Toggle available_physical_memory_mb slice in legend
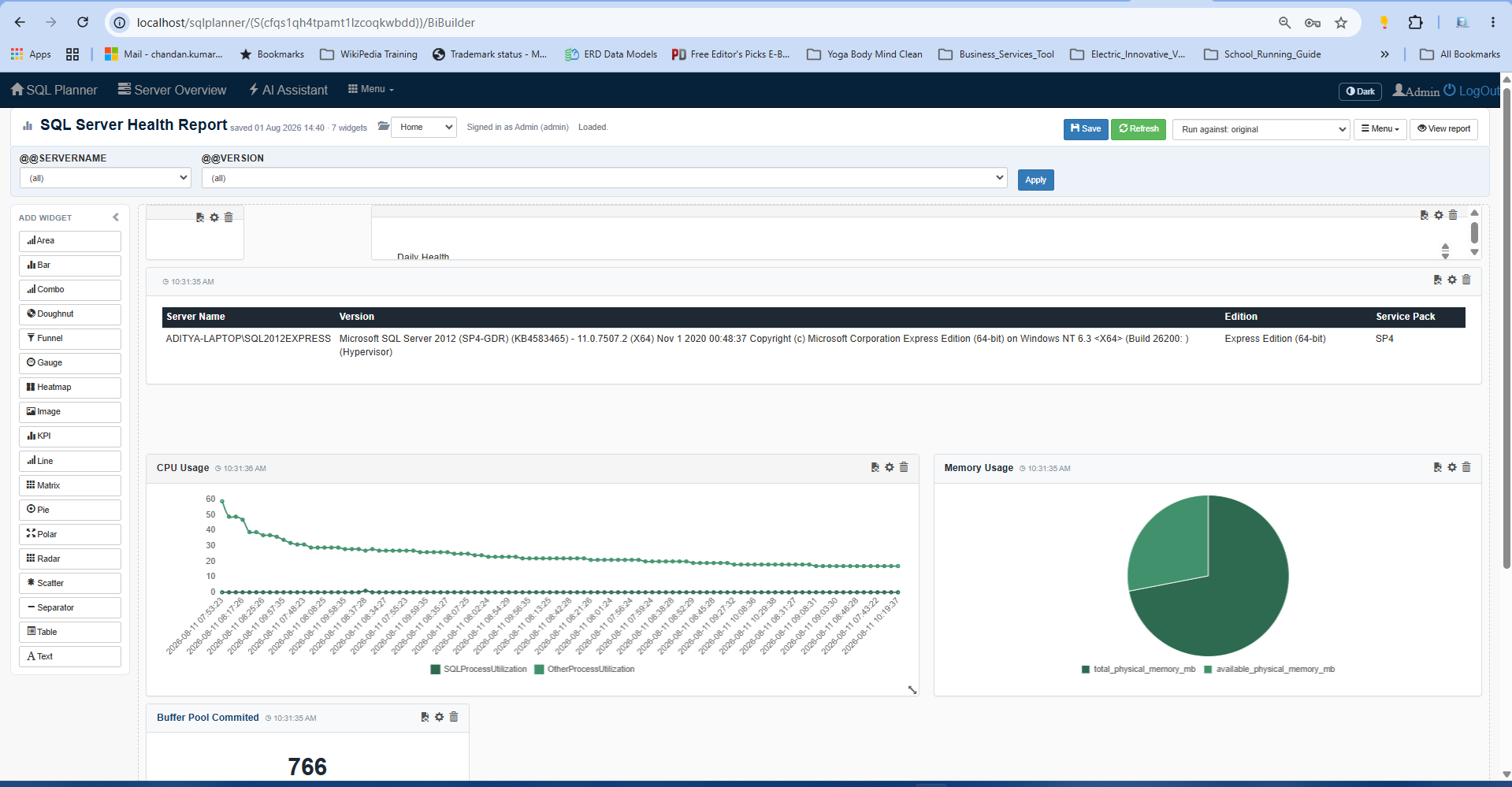The image size is (1512, 787). pos(1269,670)
